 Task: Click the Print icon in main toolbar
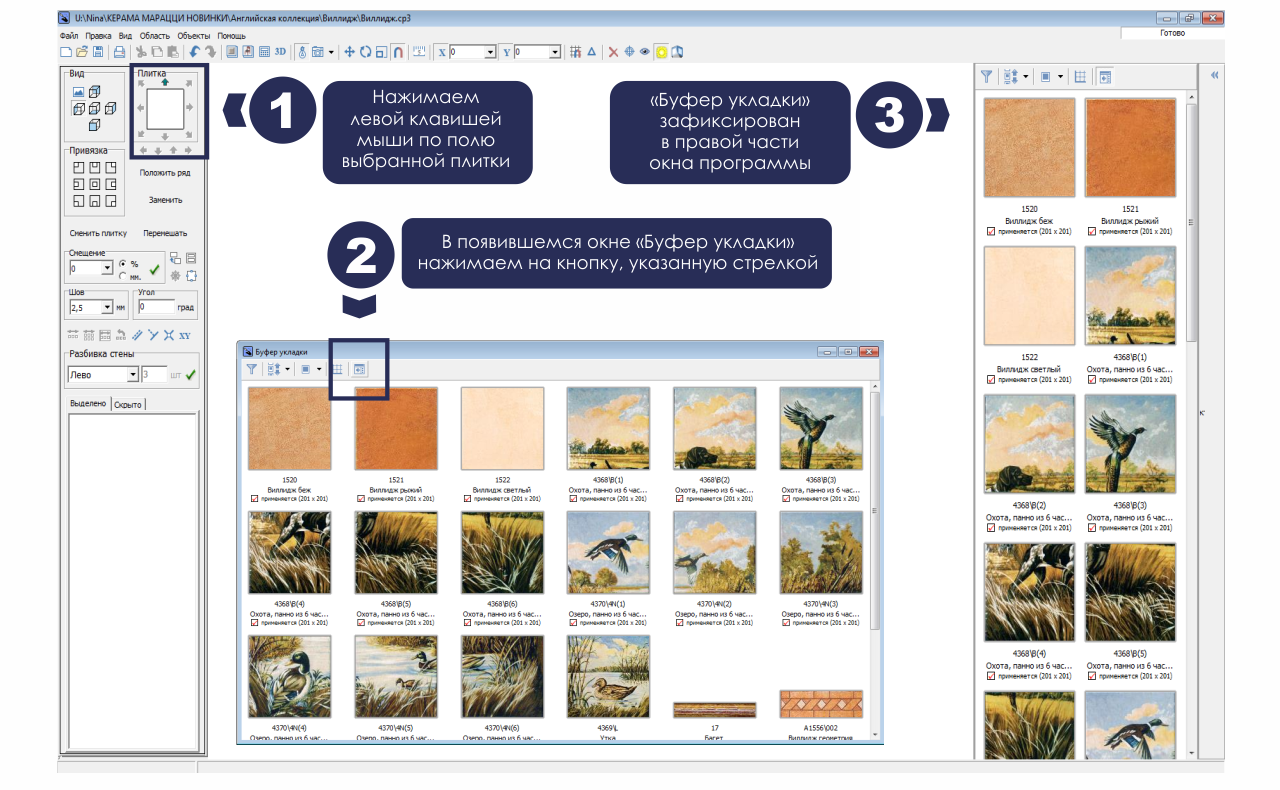[x=119, y=52]
